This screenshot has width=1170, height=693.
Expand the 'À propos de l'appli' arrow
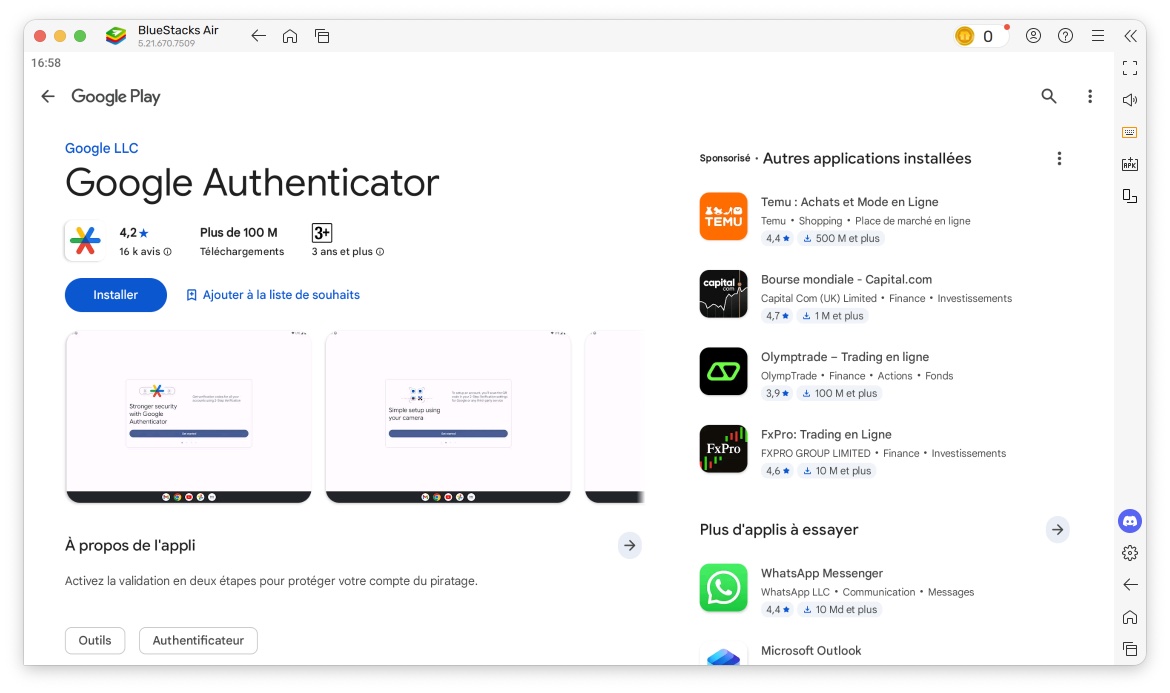pos(629,545)
